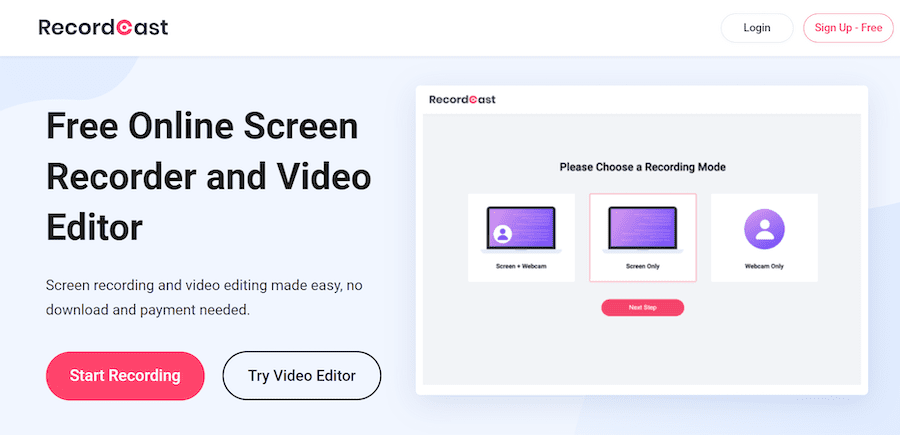Screen dimensions: 900x435
Task: Click the "Free Online Screen Recorder" headline
Action: [208, 177]
